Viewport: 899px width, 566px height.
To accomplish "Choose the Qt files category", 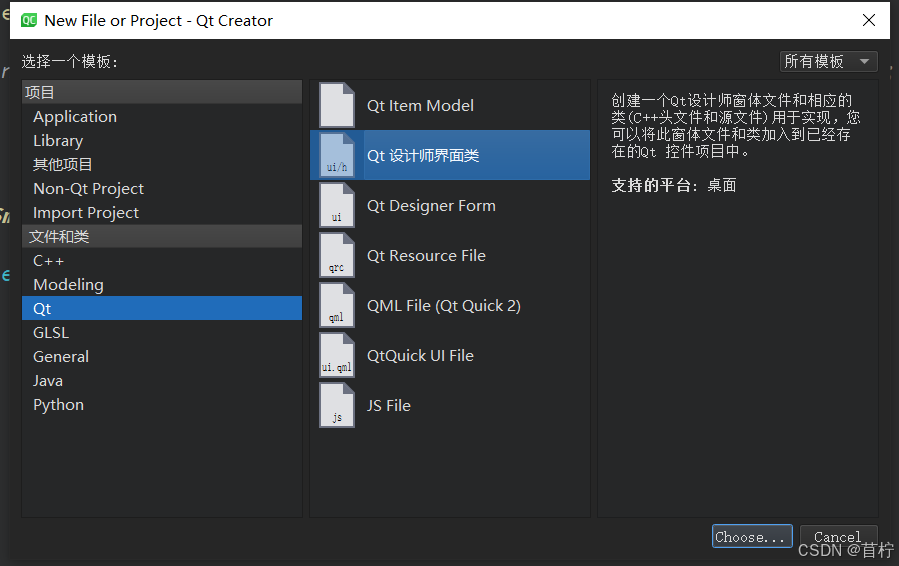I will (x=162, y=309).
